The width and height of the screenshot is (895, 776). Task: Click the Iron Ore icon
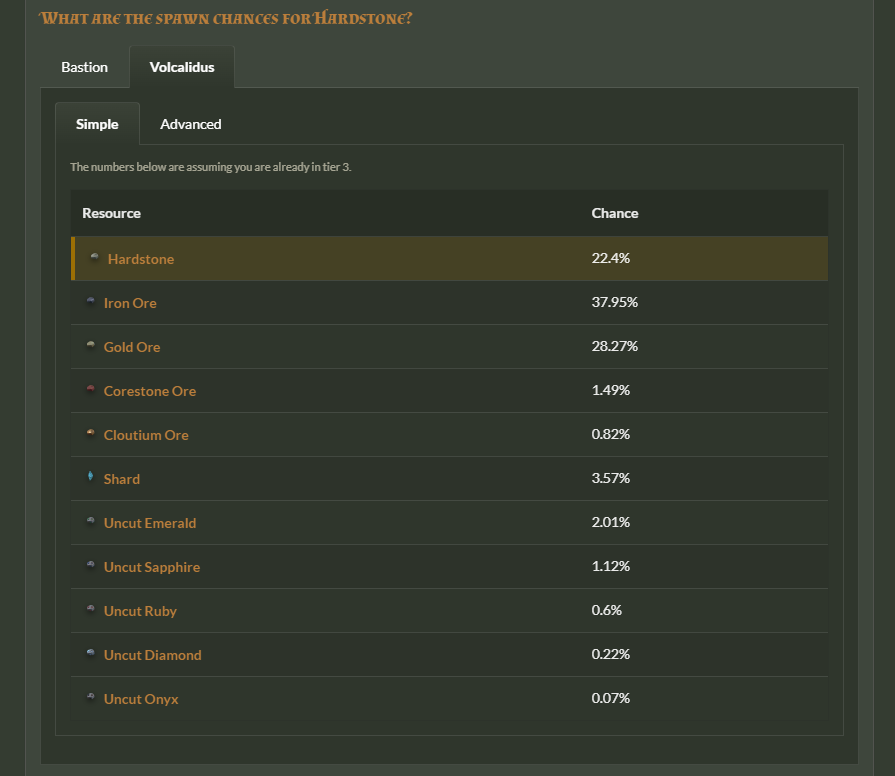(91, 302)
